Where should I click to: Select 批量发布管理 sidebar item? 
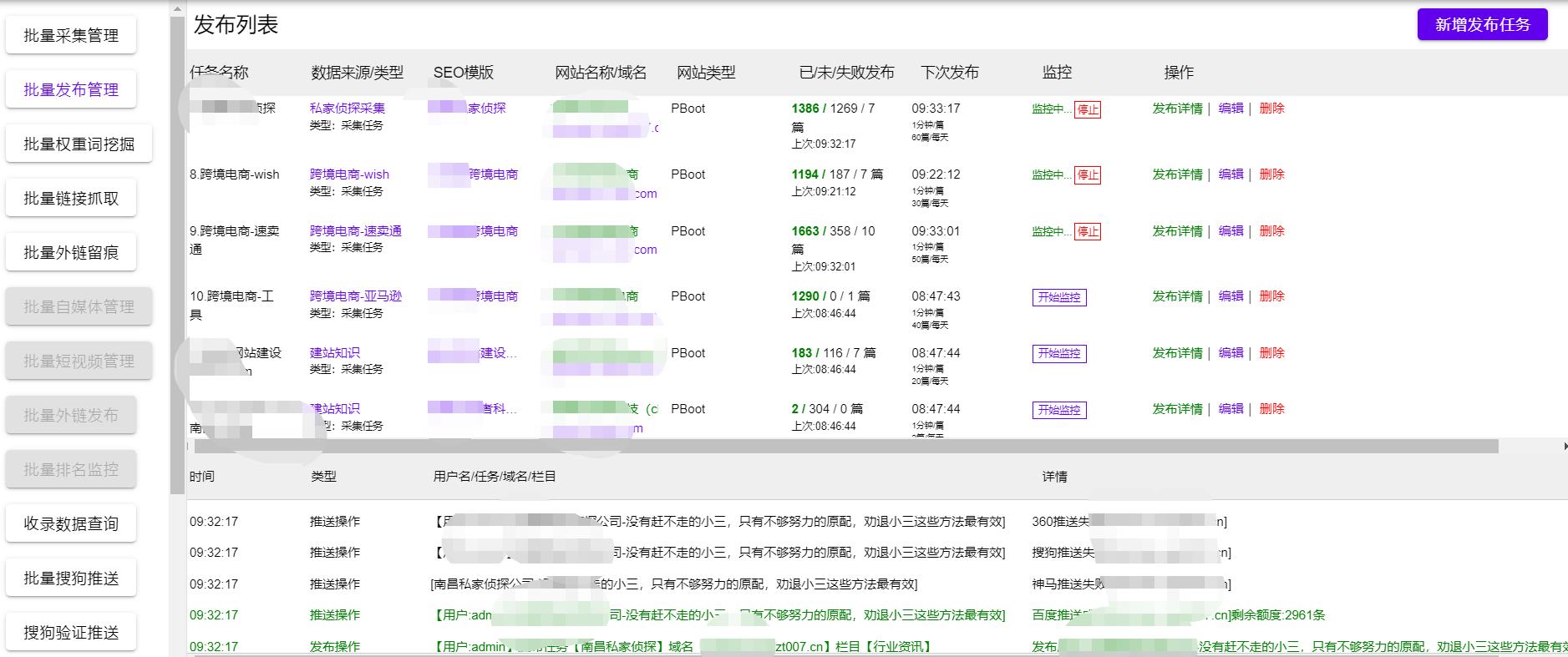71,90
